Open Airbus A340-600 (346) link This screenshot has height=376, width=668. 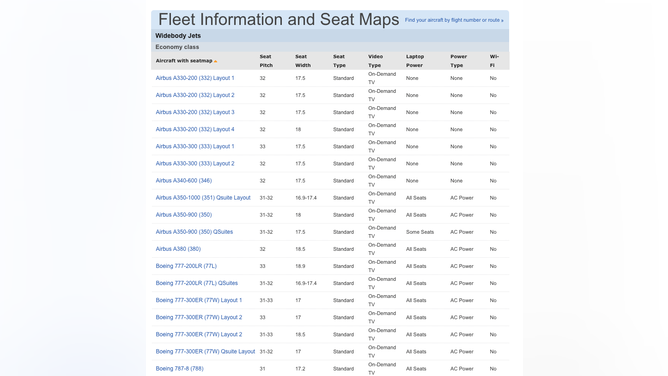[184, 181]
